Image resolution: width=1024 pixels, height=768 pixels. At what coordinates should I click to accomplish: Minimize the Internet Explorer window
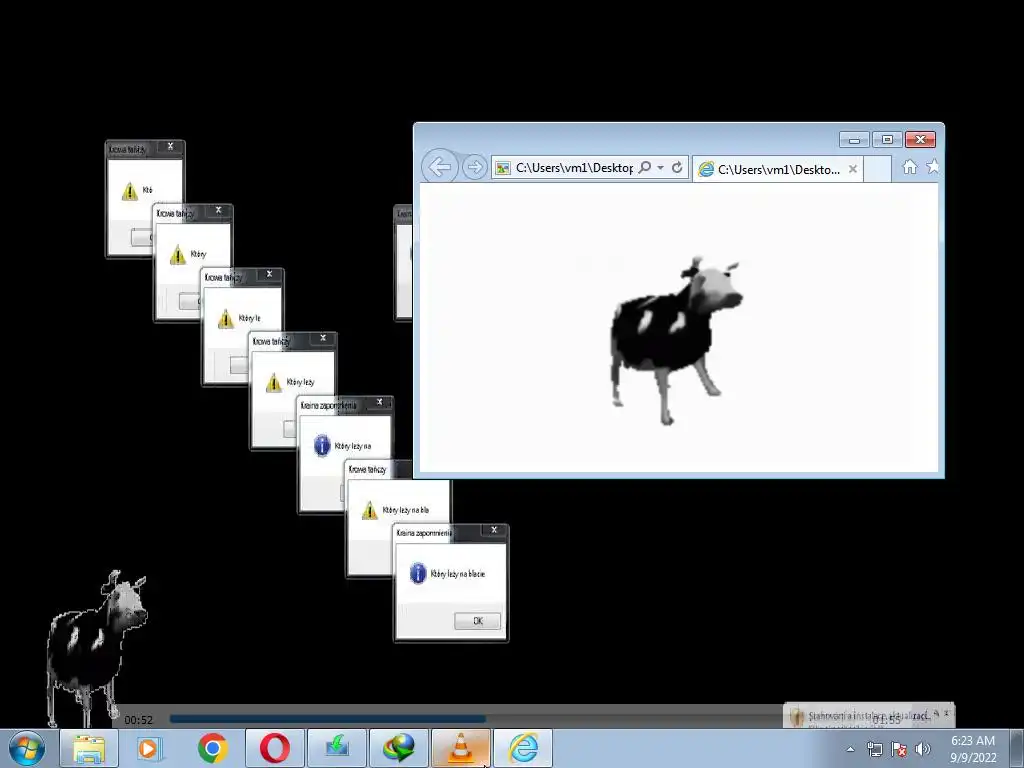[854, 140]
